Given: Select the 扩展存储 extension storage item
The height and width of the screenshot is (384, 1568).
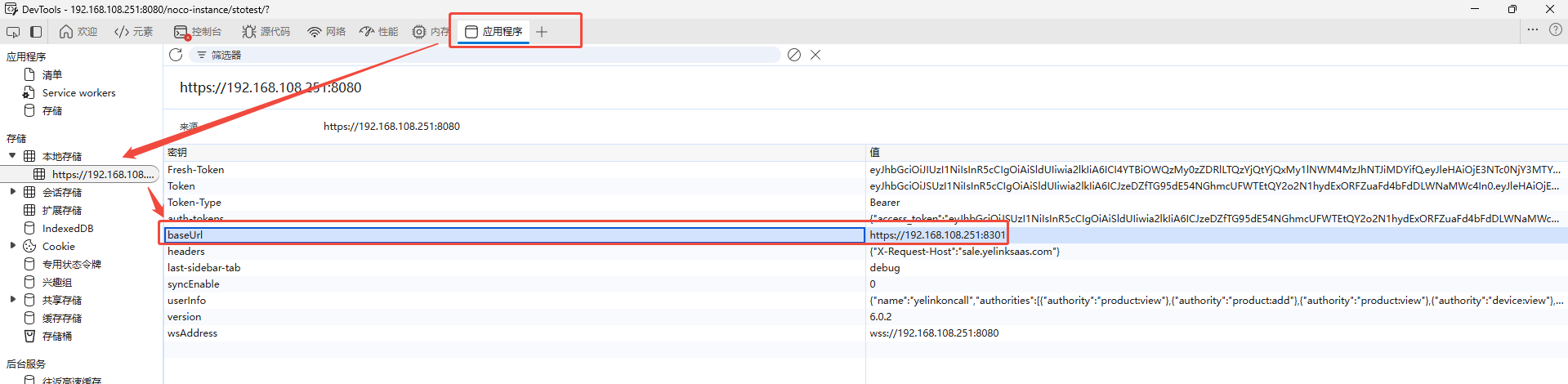Looking at the screenshot, I should 62,210.
